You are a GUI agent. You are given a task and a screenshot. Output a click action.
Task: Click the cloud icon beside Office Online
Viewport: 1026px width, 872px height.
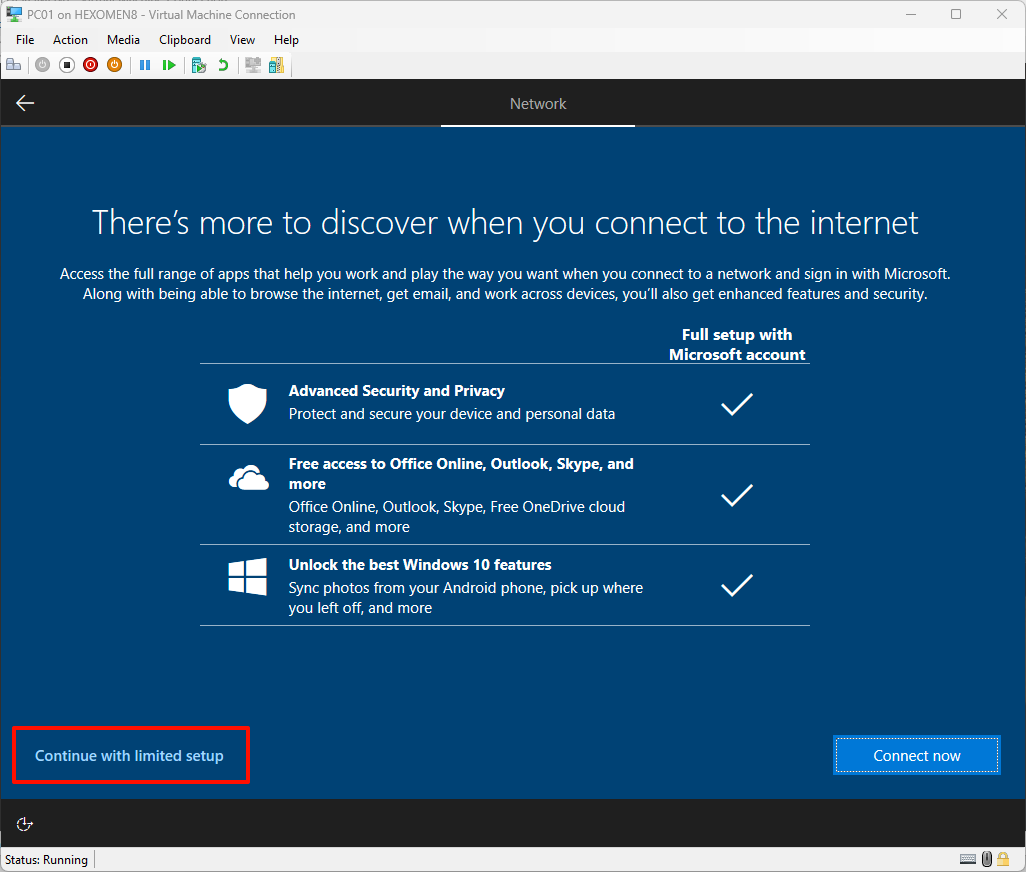[249, 478]
